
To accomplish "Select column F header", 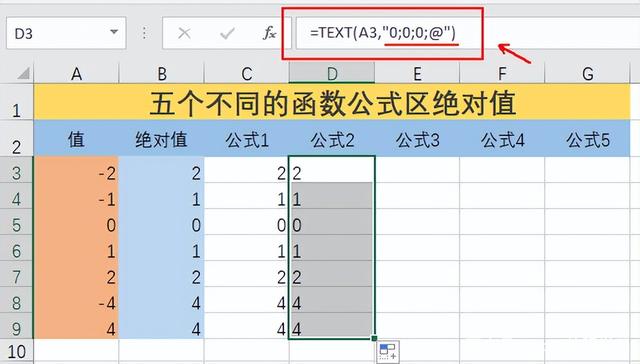I will (502, 73).
